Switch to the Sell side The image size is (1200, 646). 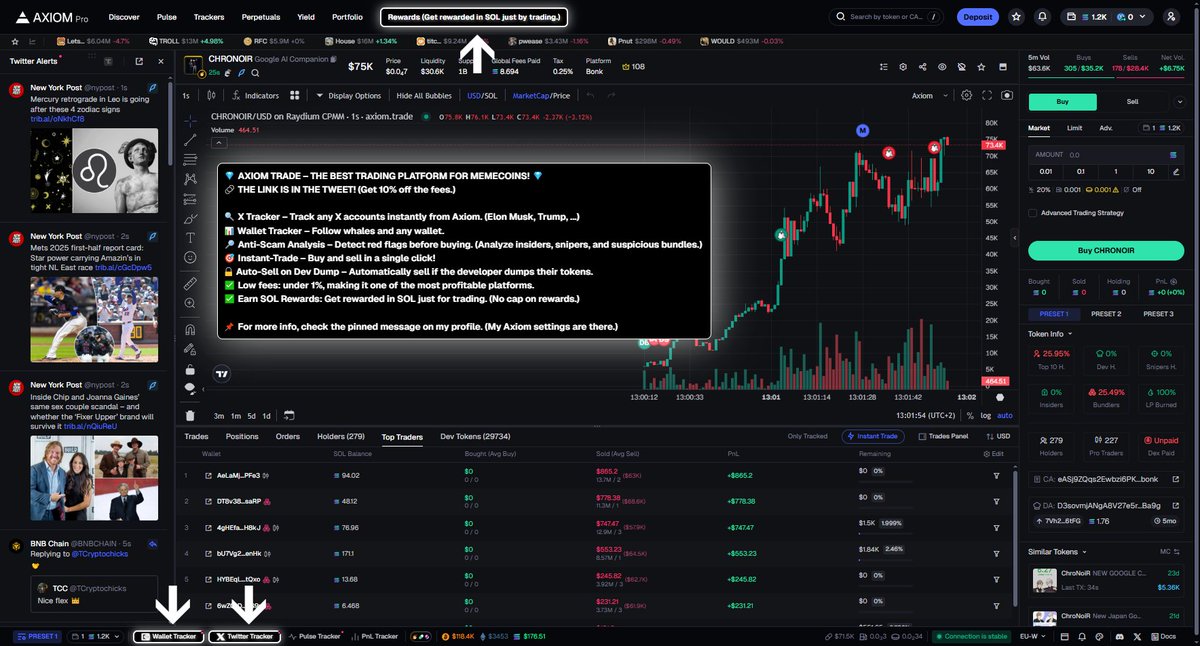[x=1133, y=101]
